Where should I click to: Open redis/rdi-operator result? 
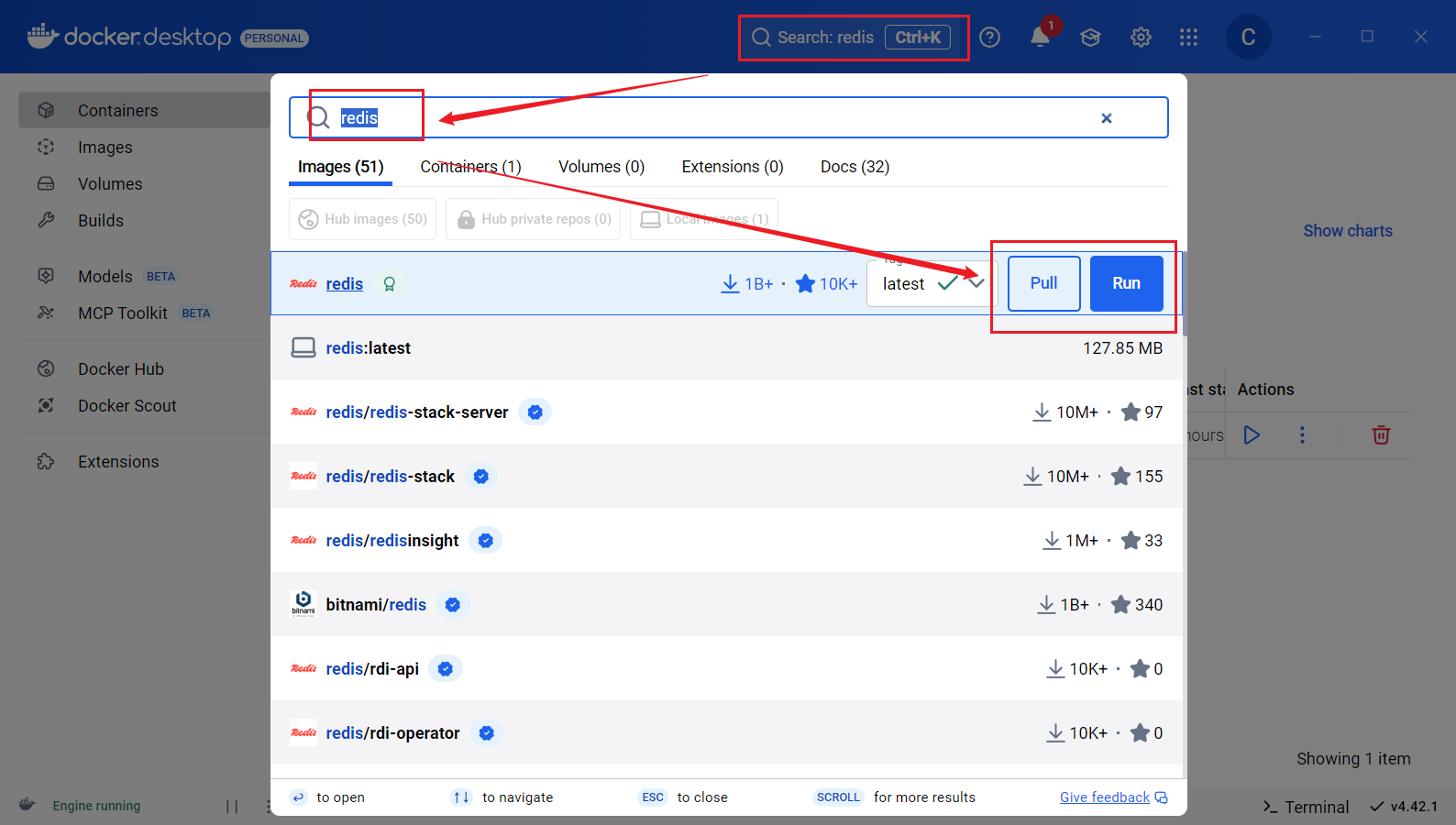[x=726, y=733]
